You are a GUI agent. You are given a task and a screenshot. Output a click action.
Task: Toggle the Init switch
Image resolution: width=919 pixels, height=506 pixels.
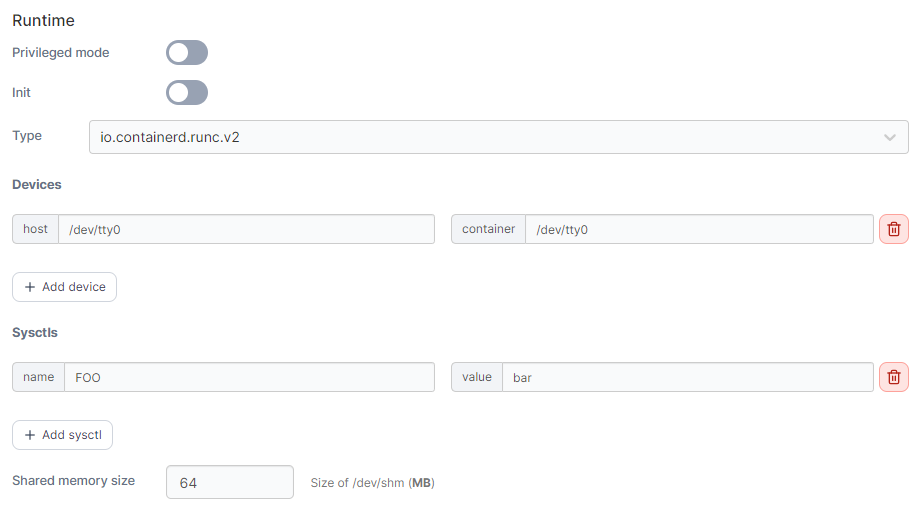point(187,93)
